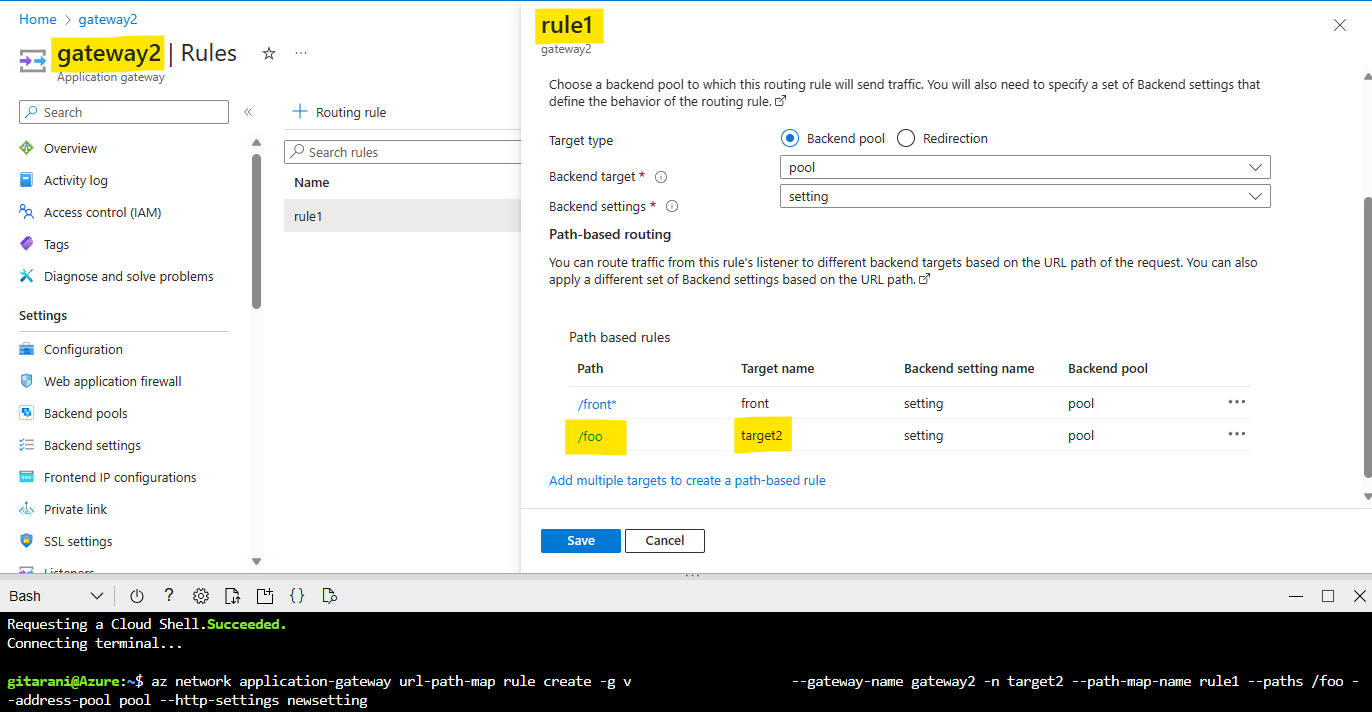
Task: Open the more options ellipsis beside Rules
Action: point(301,53)
